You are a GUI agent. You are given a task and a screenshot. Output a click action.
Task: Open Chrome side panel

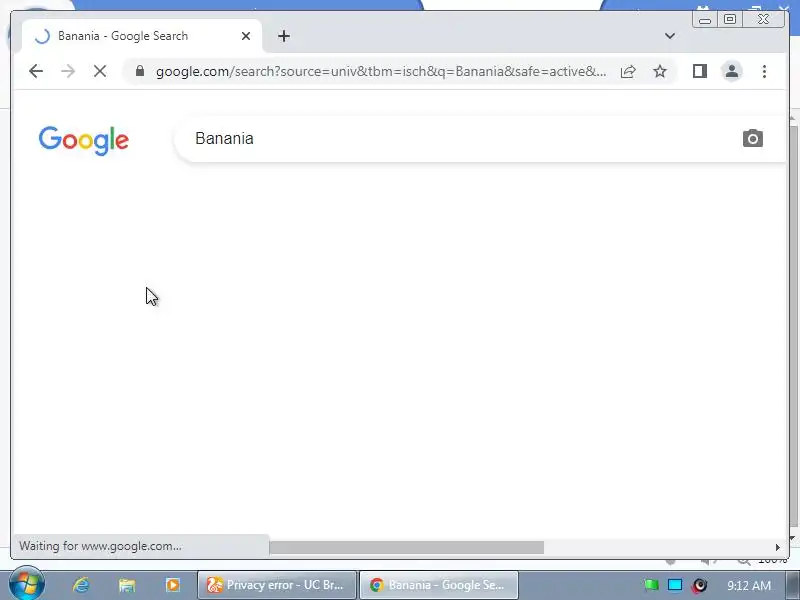pos(699,71)
